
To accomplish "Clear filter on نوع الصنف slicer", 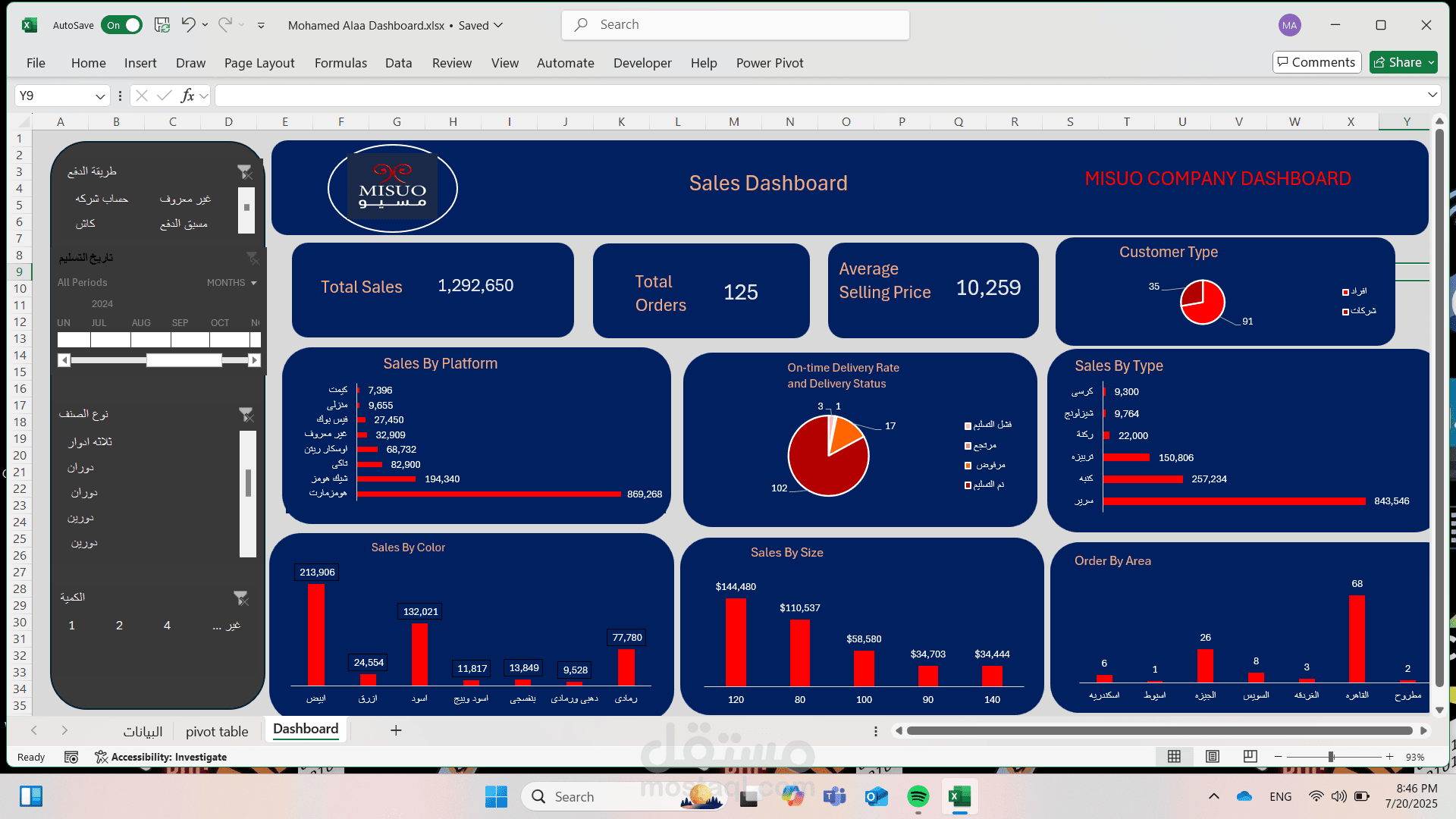I will [x=246, y=414].
